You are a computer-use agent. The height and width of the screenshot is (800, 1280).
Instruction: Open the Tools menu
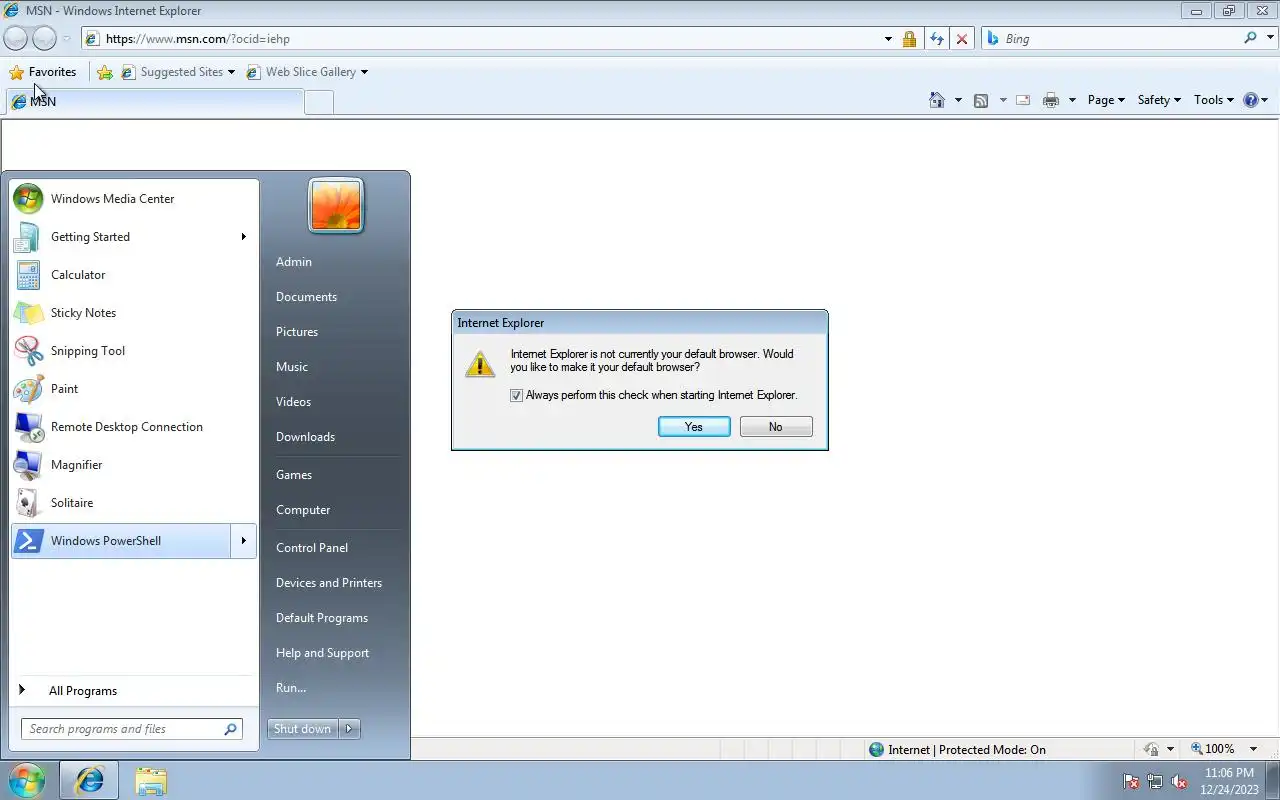[1214, 100]
